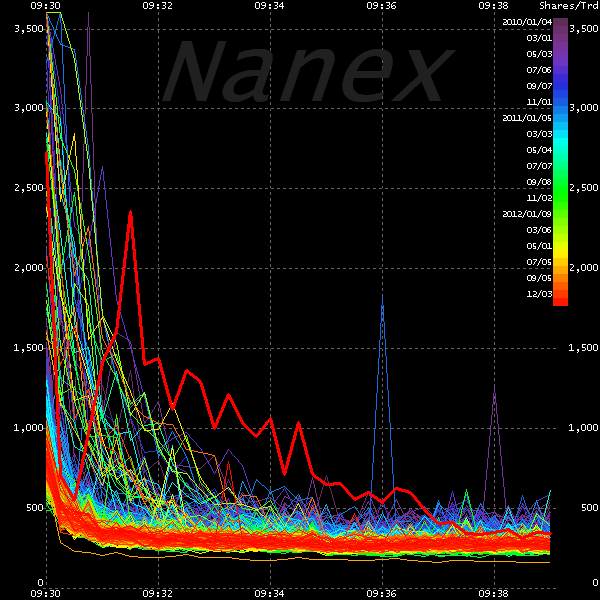Select legend date 11/02
The image size is (600, 600).
tap(539, 198)
